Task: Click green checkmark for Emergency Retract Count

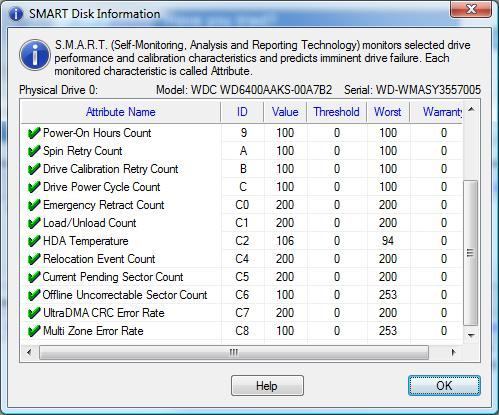Action: pyautogui.click(x=34, y=205)
